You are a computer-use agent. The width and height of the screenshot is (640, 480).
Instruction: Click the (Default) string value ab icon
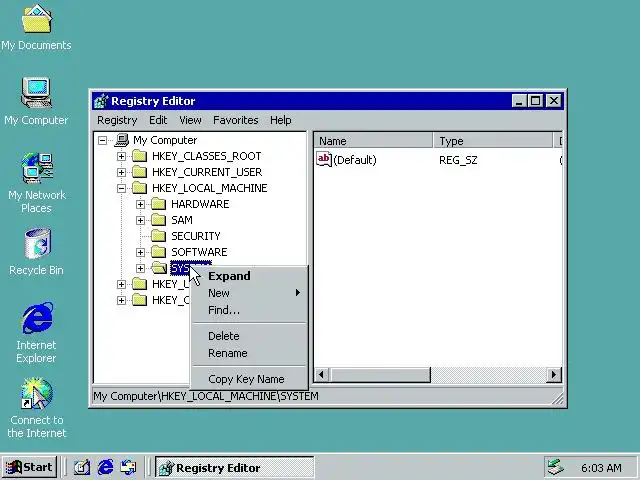pos(324,159)
